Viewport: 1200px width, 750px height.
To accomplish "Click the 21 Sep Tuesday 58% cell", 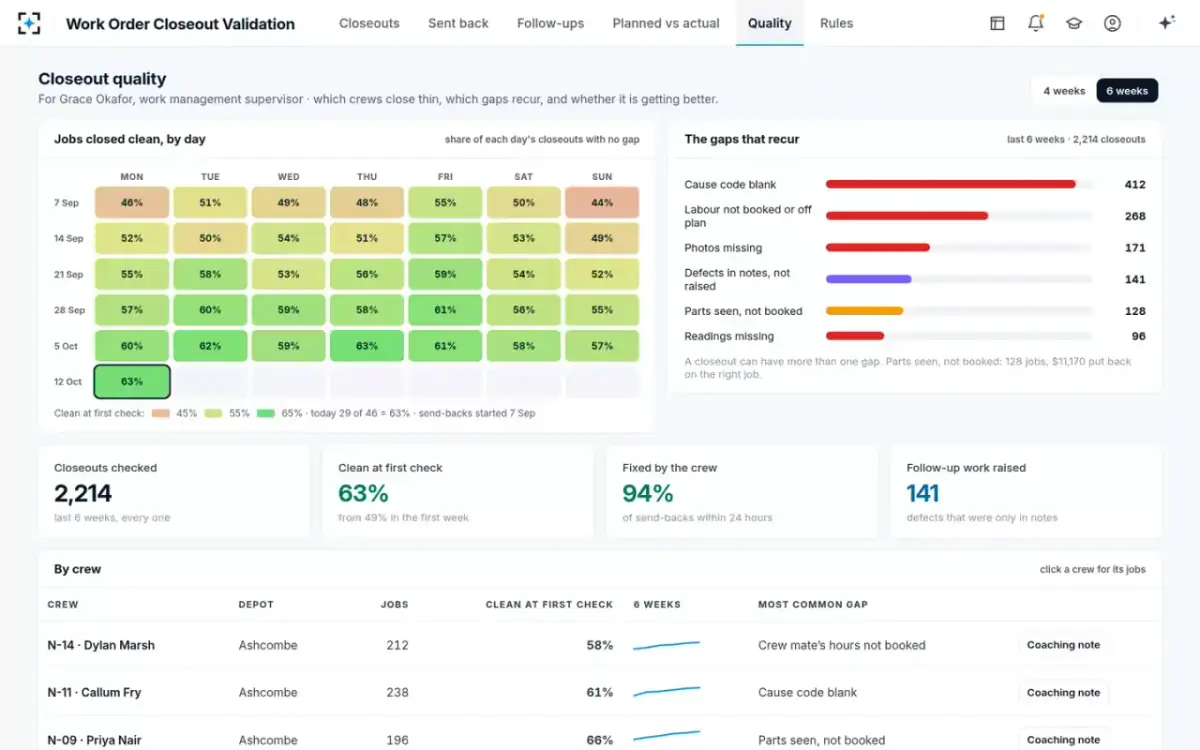I will 210,274.
